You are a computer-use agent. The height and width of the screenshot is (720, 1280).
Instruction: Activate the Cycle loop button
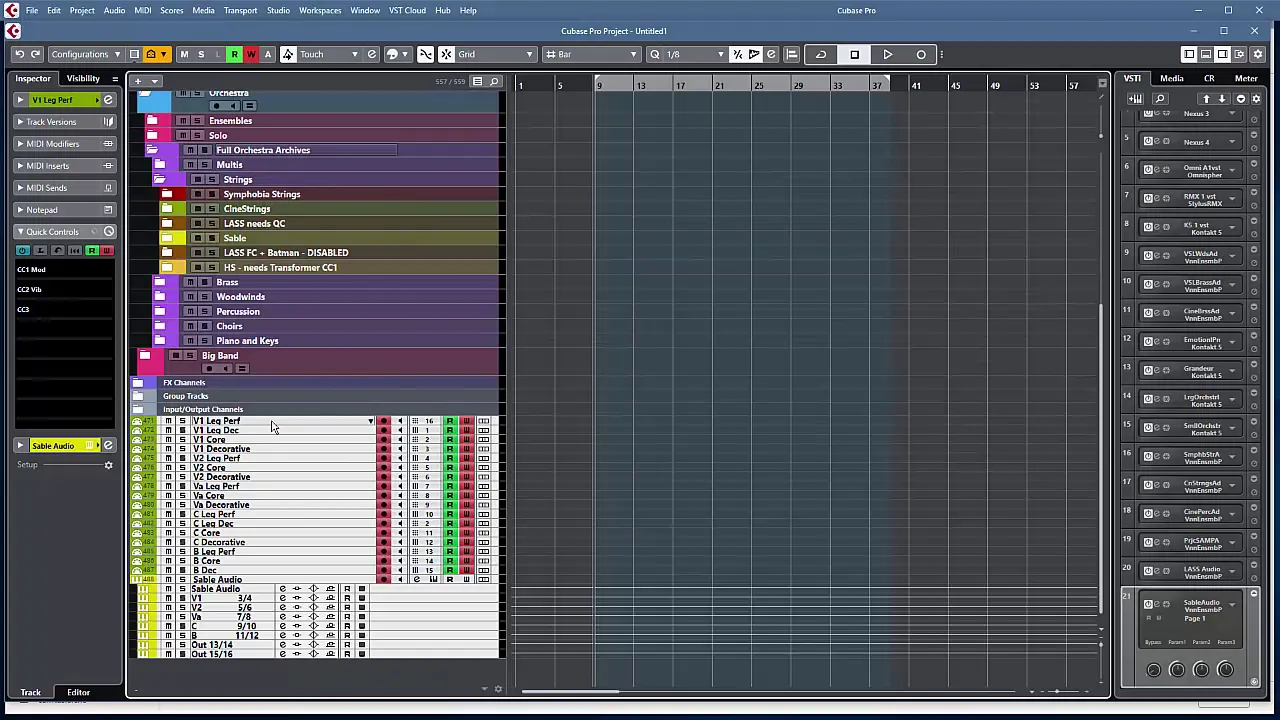coord(821,54)
